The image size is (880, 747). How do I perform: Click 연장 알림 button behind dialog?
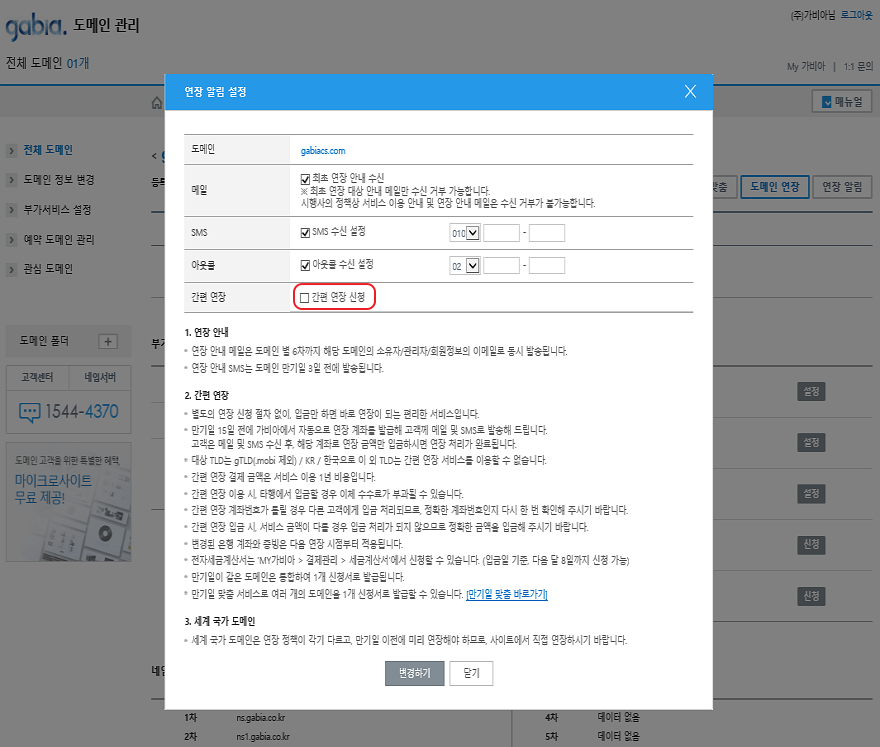click(842, 187)
